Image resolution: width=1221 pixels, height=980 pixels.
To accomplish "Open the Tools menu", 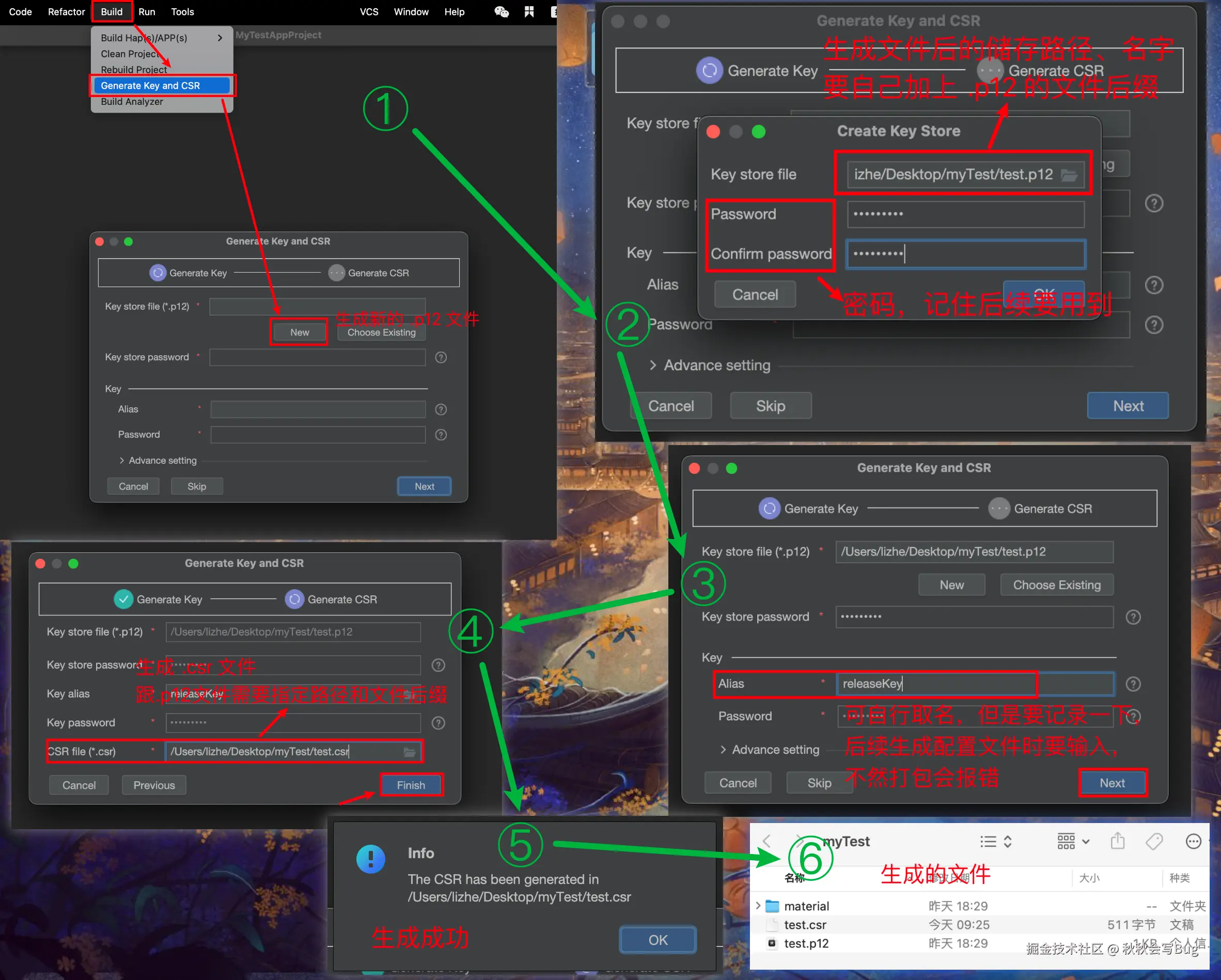I will (x=182, y=12).
